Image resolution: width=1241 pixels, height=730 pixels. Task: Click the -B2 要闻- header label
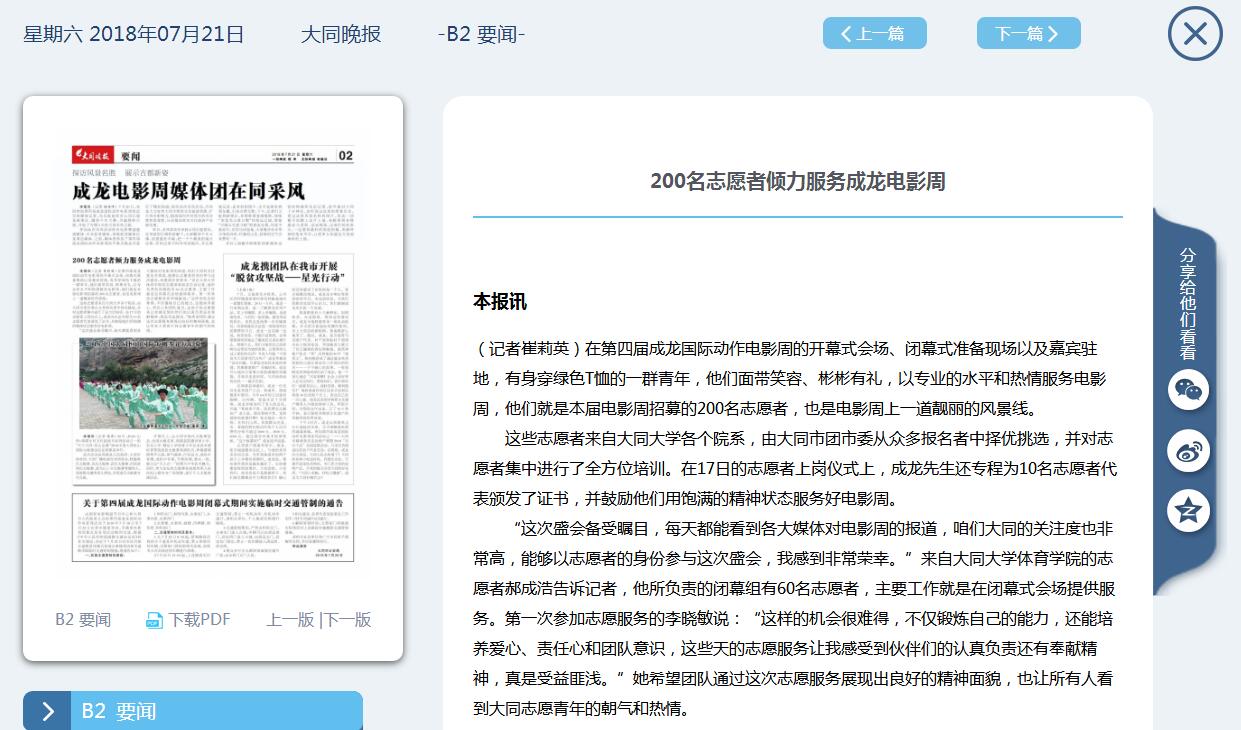[482, 34]
